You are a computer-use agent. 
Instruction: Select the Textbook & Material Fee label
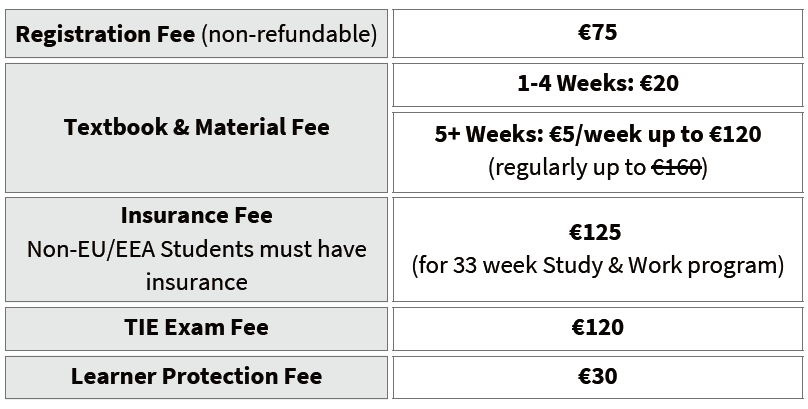coord(196,128)
